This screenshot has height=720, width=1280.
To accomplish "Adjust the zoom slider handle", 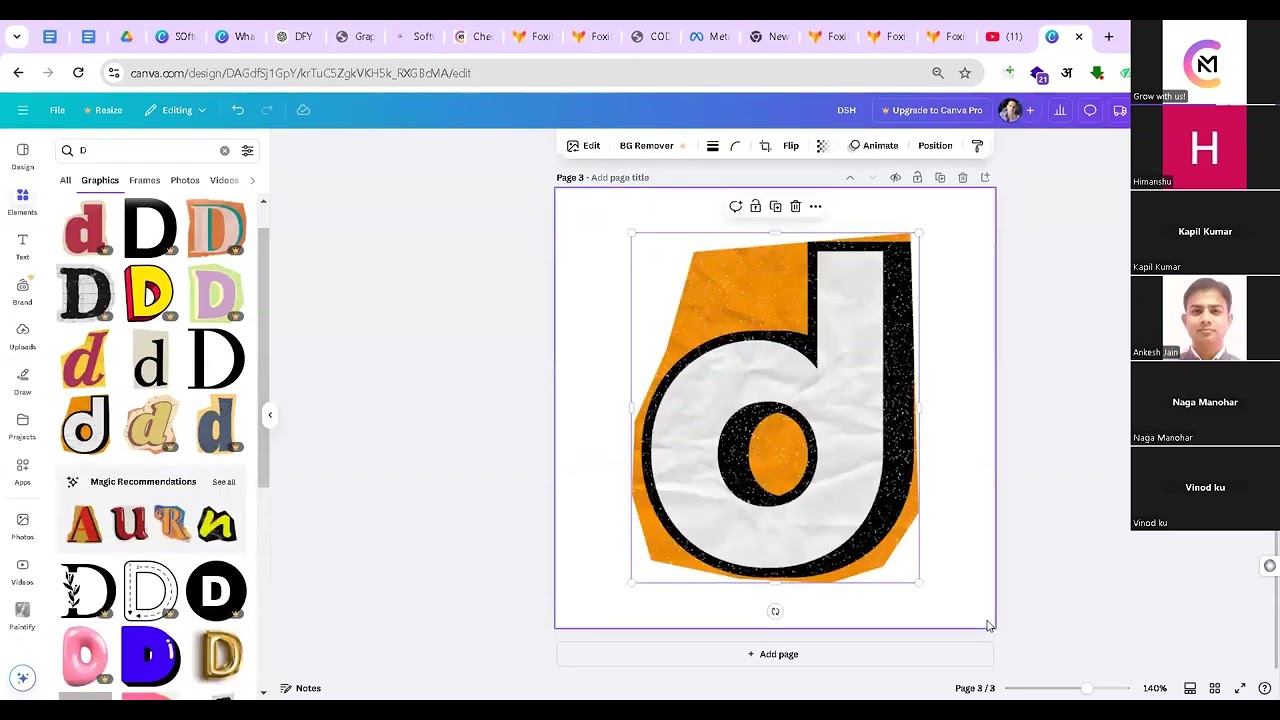I will tap(1086, 688).
